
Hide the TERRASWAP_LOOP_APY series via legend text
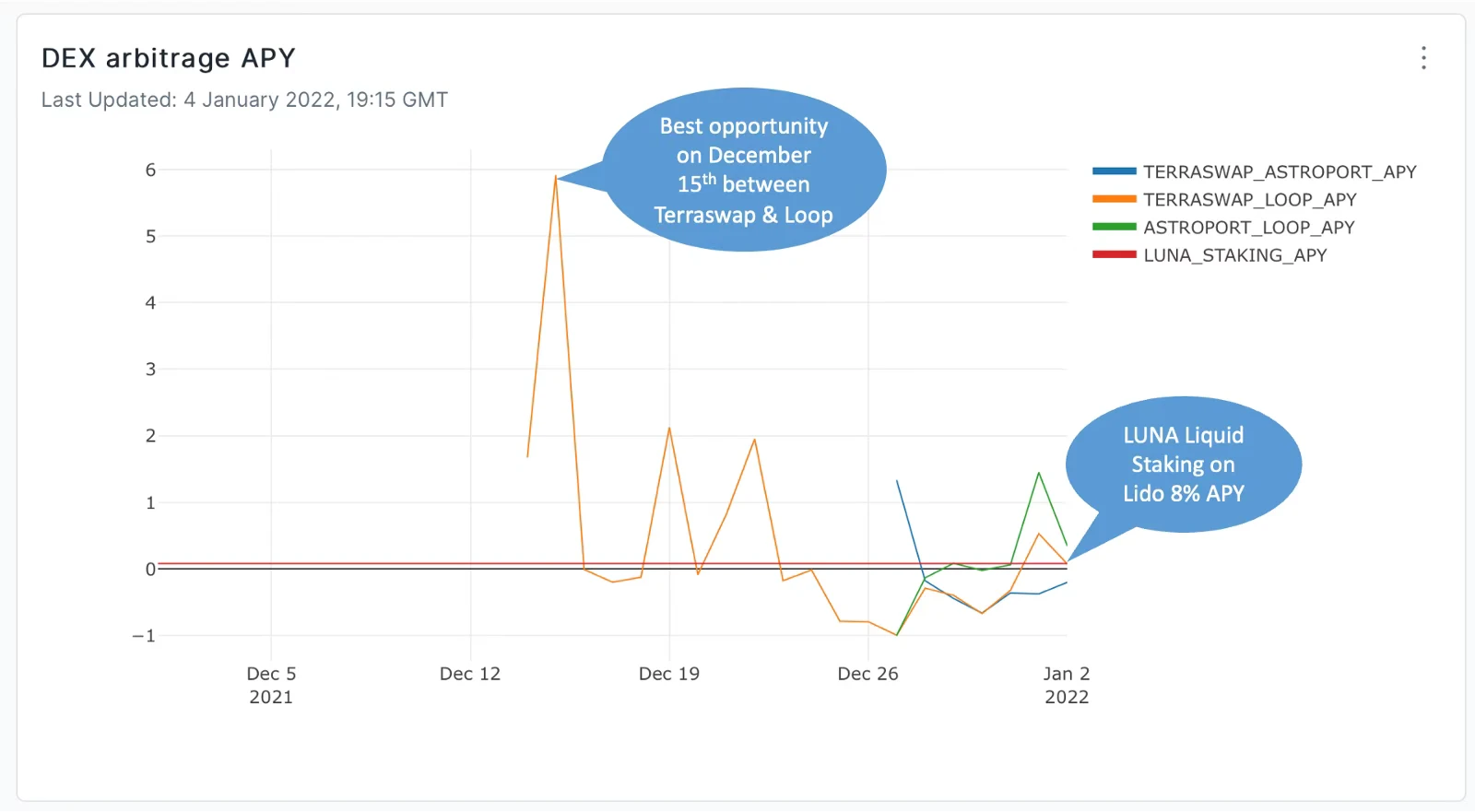point(1249,200)
